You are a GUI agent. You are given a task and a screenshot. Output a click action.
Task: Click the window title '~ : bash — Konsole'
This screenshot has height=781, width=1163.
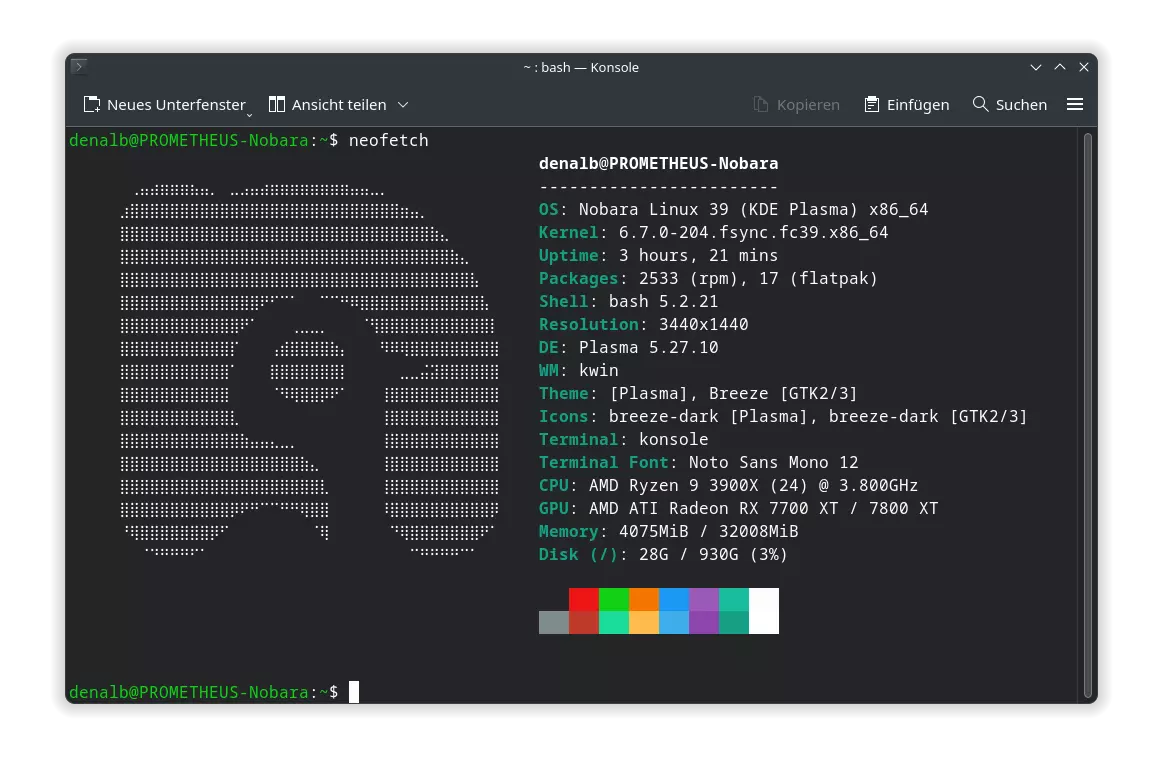coord(581,67)
